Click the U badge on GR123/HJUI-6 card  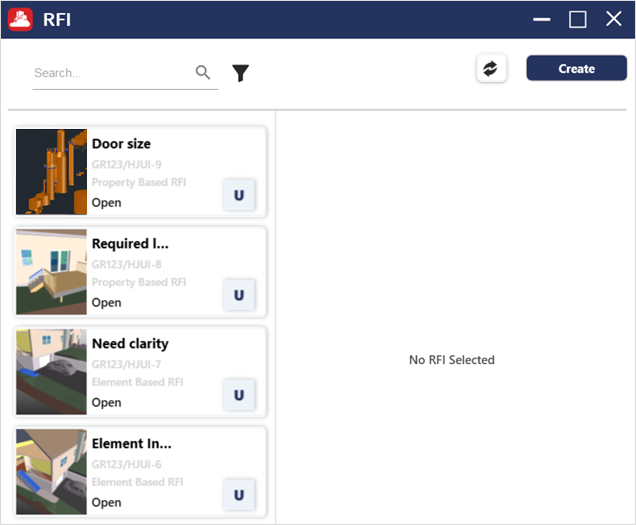tap(239, 495)
